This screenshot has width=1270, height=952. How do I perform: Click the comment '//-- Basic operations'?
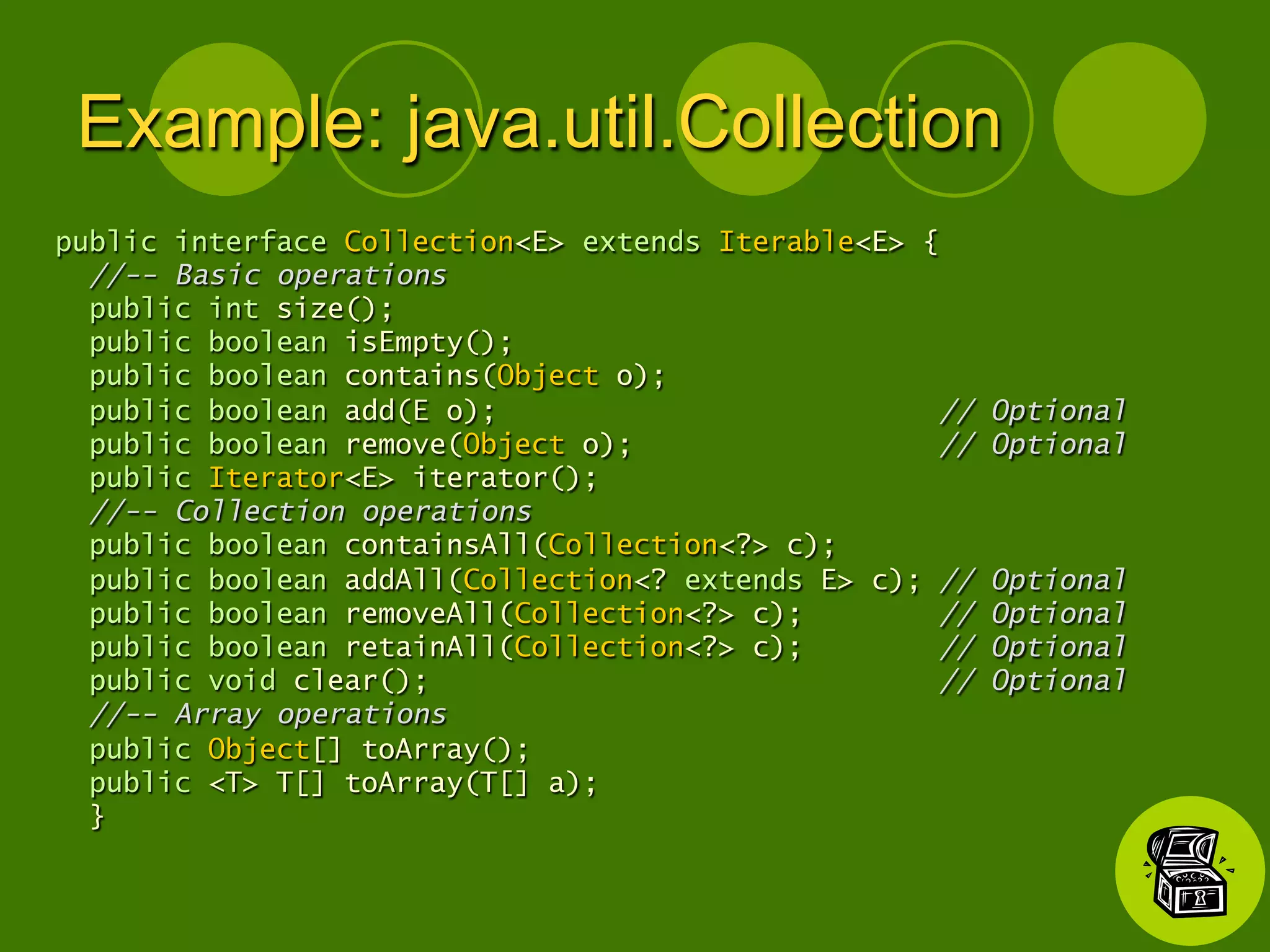pos(269,275)
